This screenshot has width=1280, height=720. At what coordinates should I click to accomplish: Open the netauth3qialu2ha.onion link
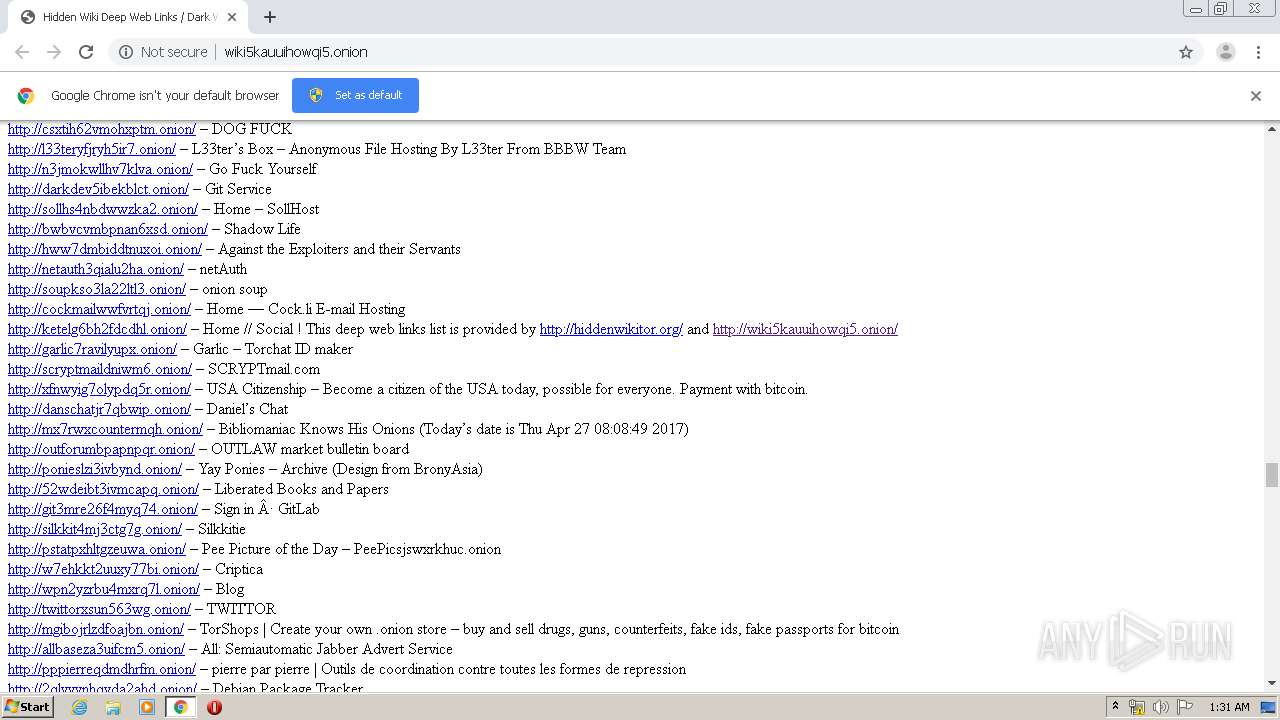point(96,269)
